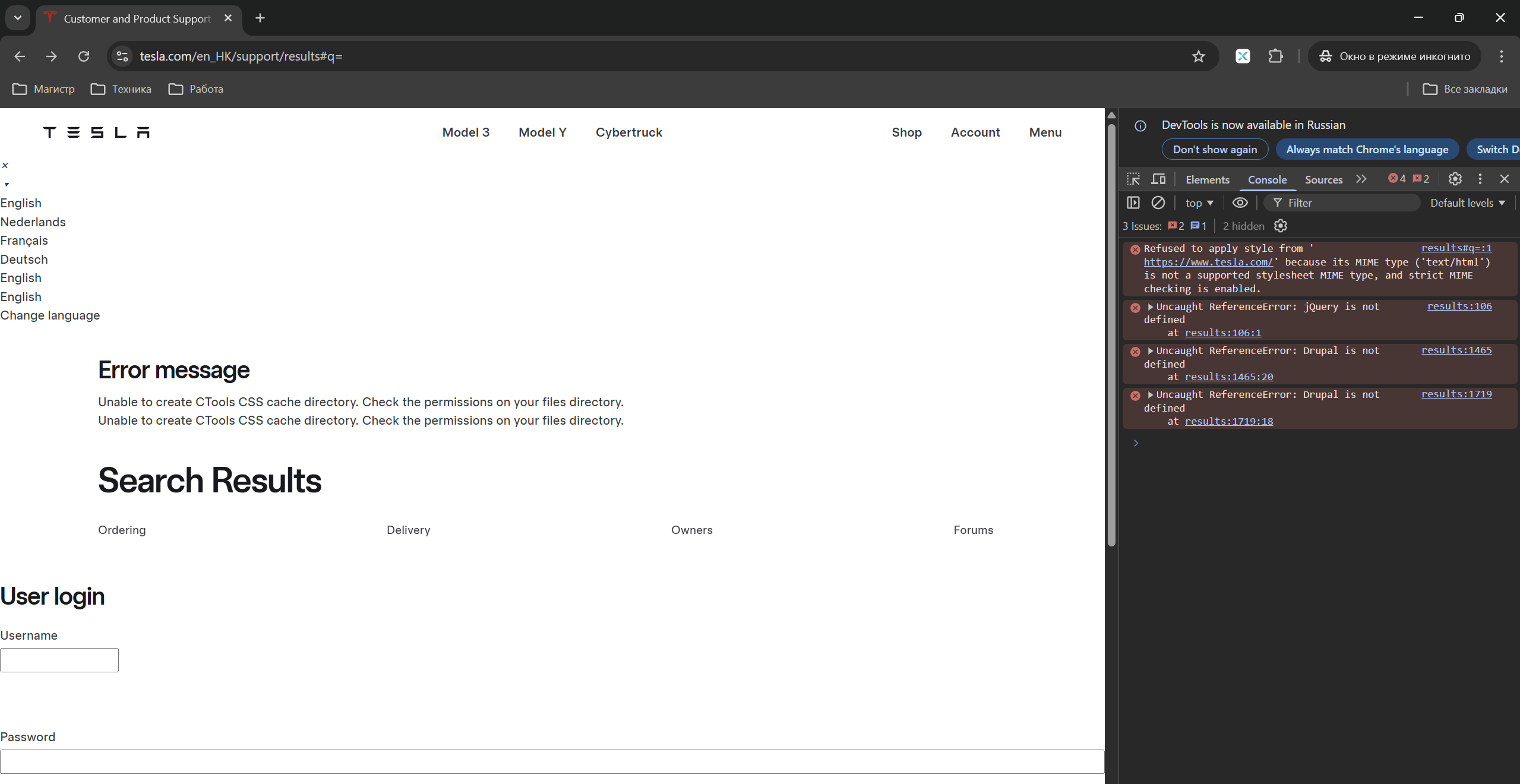This screenshot has height=784, width=1520.
Task: Open the Chrome extensions puzzle icon
Action: click(1275, 56)
